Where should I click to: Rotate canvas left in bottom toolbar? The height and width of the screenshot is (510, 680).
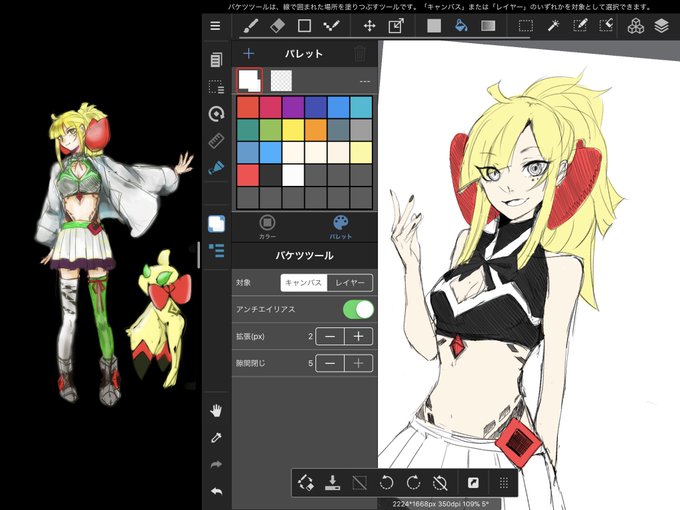coord(386,482)
